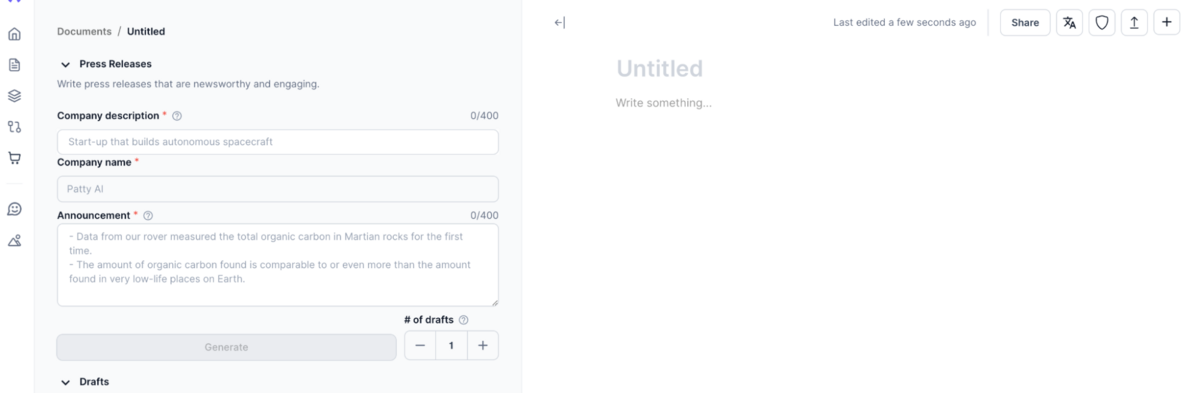Open the templates layers icon in sidebar
This screenshot has height=393, width=1200.
pos(14,96)
